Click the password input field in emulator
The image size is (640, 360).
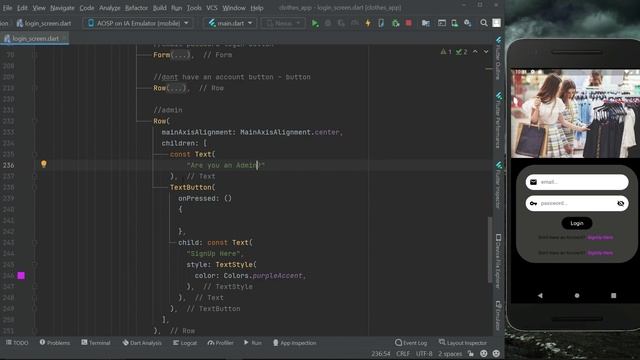click(x=577, y=203)
